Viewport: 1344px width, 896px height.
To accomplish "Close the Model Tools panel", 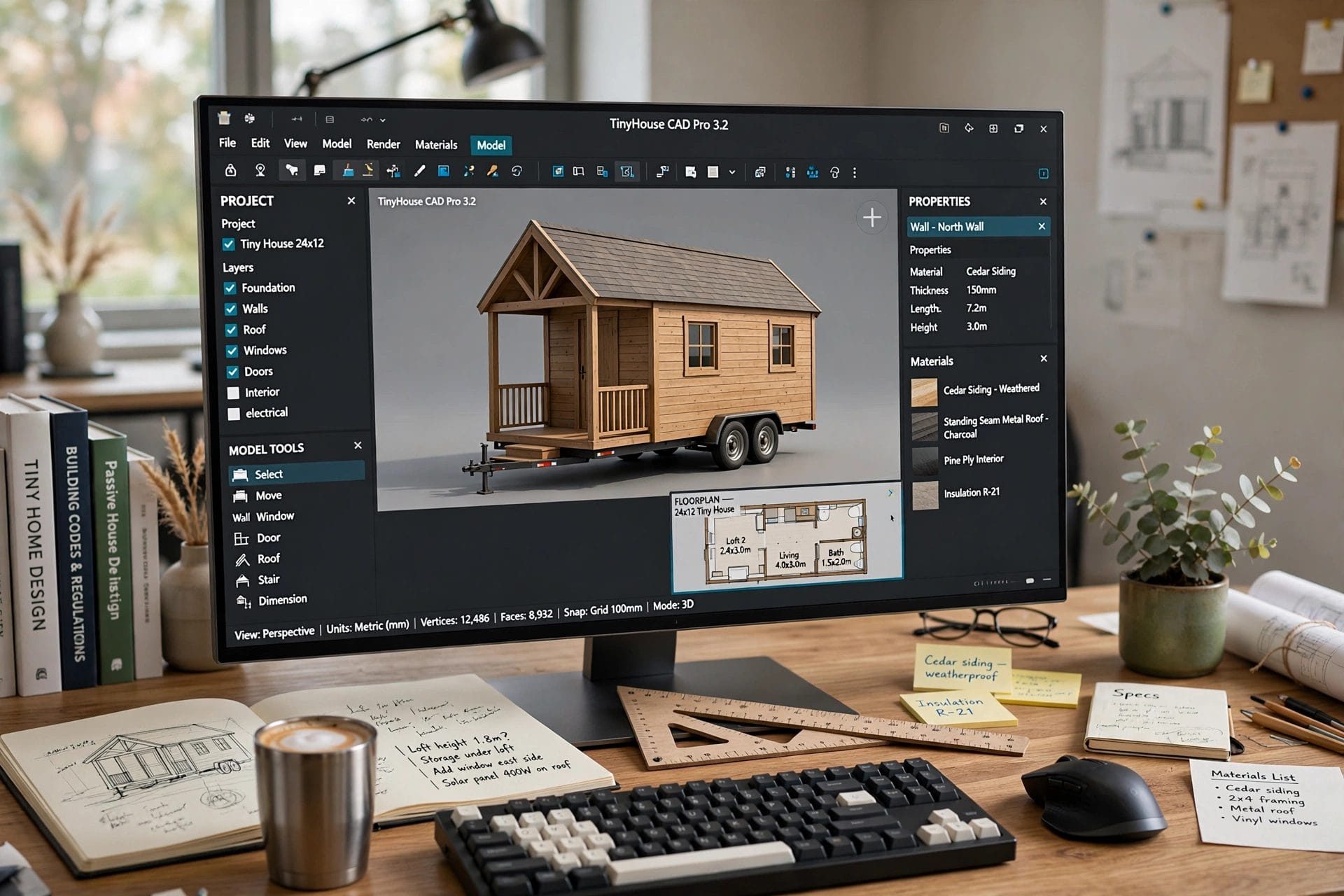I will point(358,445).
